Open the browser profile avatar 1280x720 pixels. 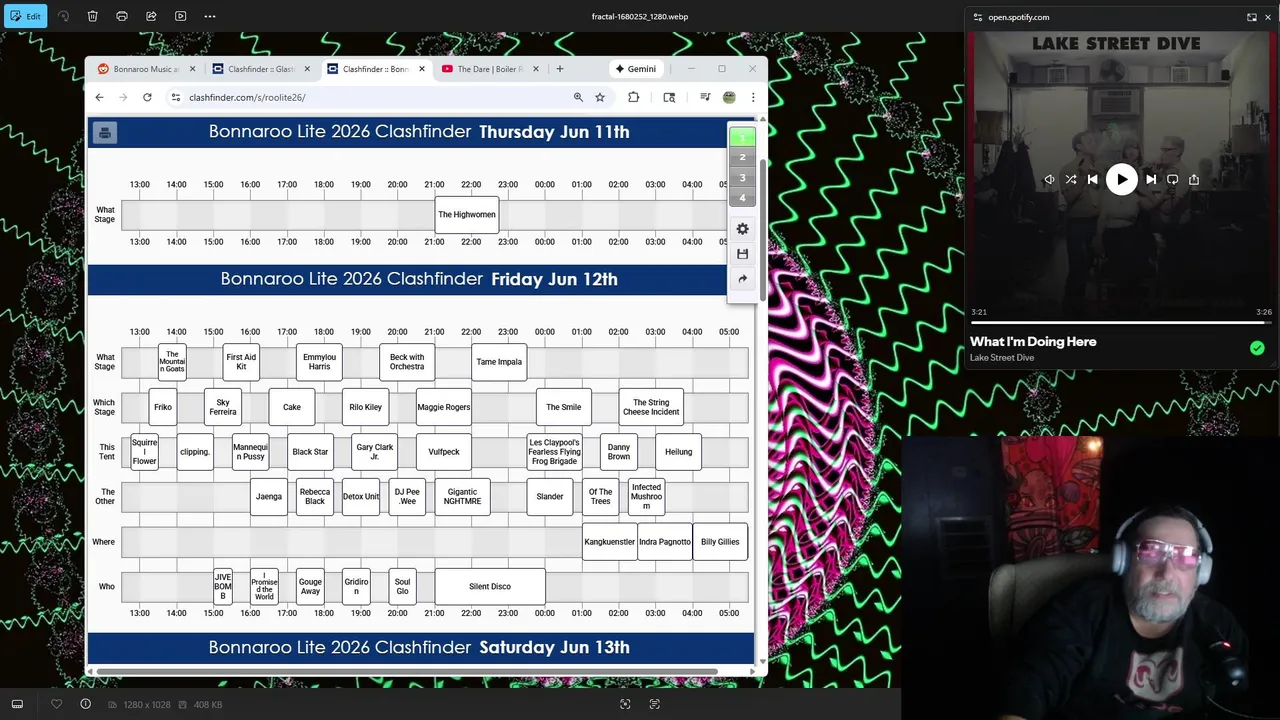[x=729, y=97]
